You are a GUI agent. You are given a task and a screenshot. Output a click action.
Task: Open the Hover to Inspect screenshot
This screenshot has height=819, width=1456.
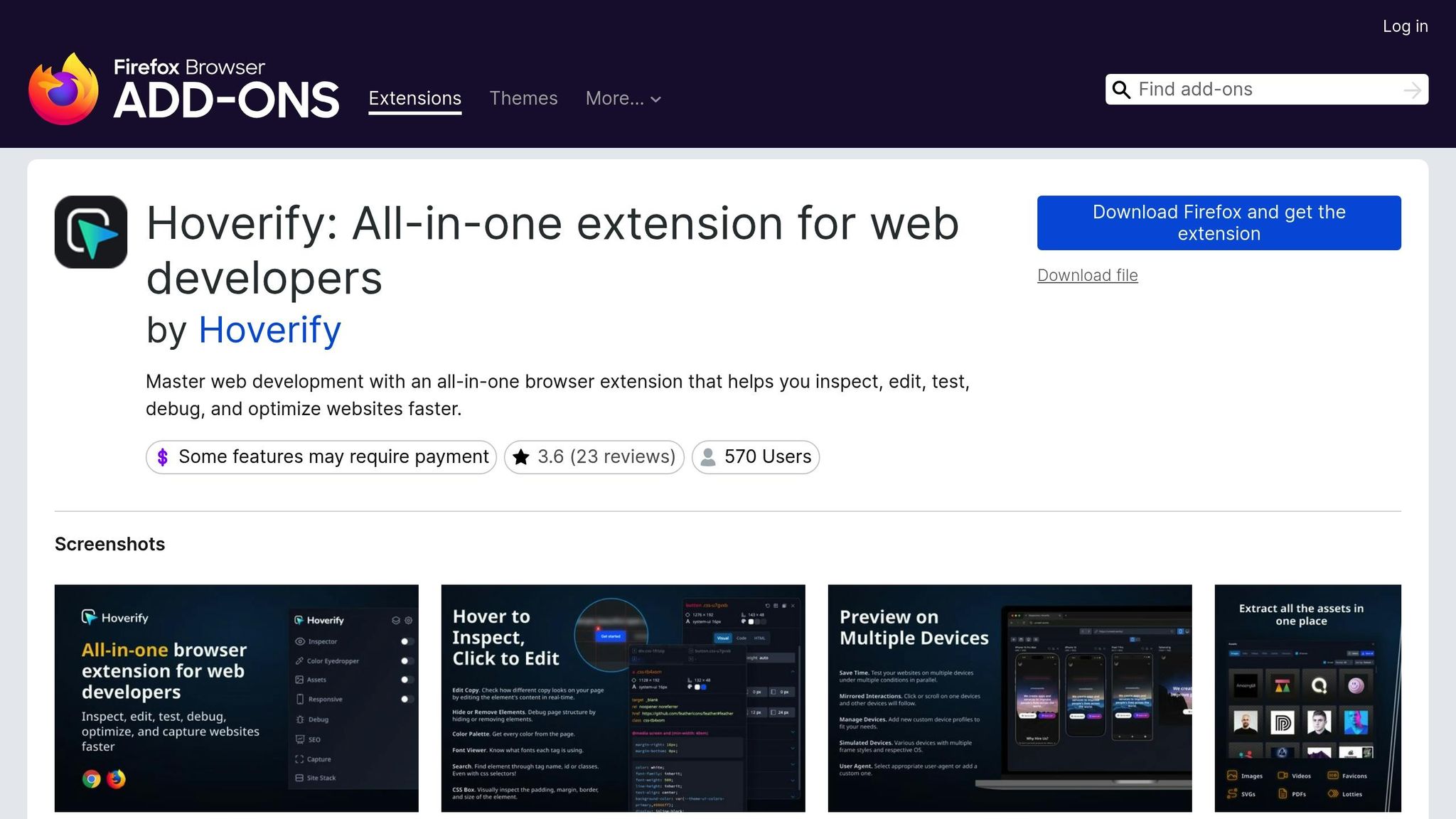click(623, 697)
